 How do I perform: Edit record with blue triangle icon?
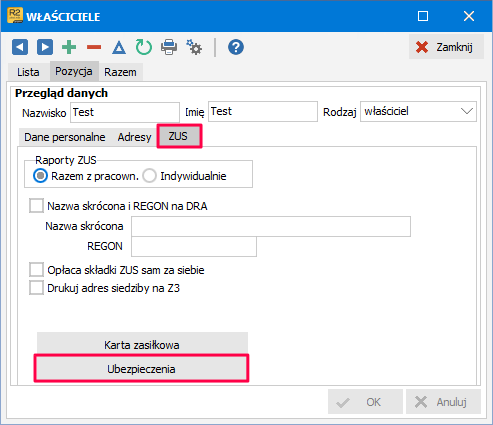point(119,47)
